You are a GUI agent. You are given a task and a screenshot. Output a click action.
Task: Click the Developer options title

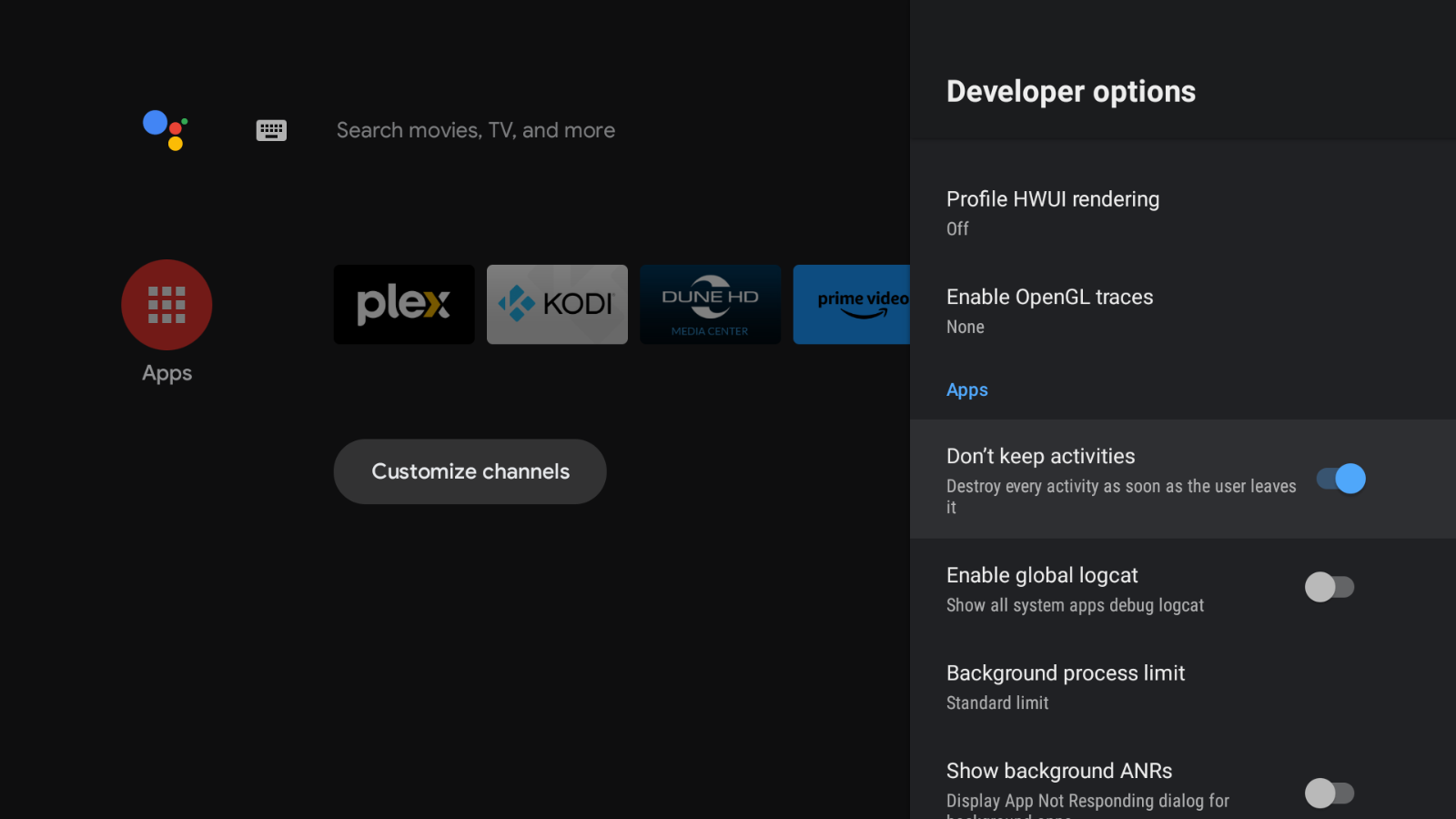point(1071,92)
